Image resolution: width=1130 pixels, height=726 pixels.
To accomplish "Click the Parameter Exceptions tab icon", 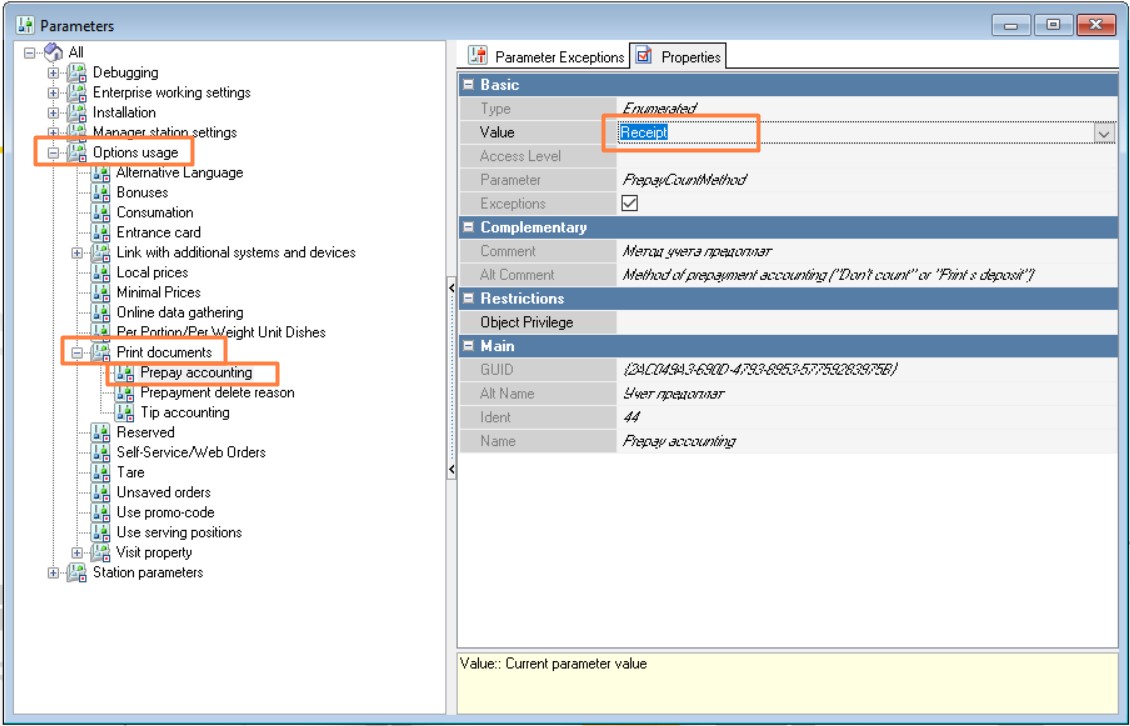I will (x=479, y=57).
